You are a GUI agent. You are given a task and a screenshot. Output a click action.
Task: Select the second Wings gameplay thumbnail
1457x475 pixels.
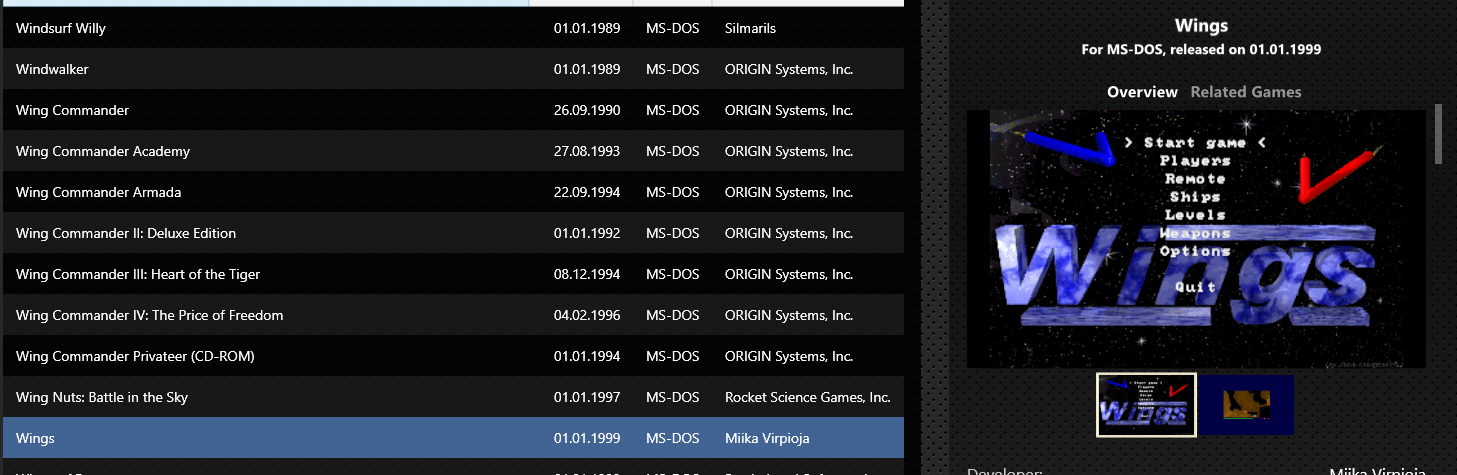pyautogui.click(x=1246, y=405)
